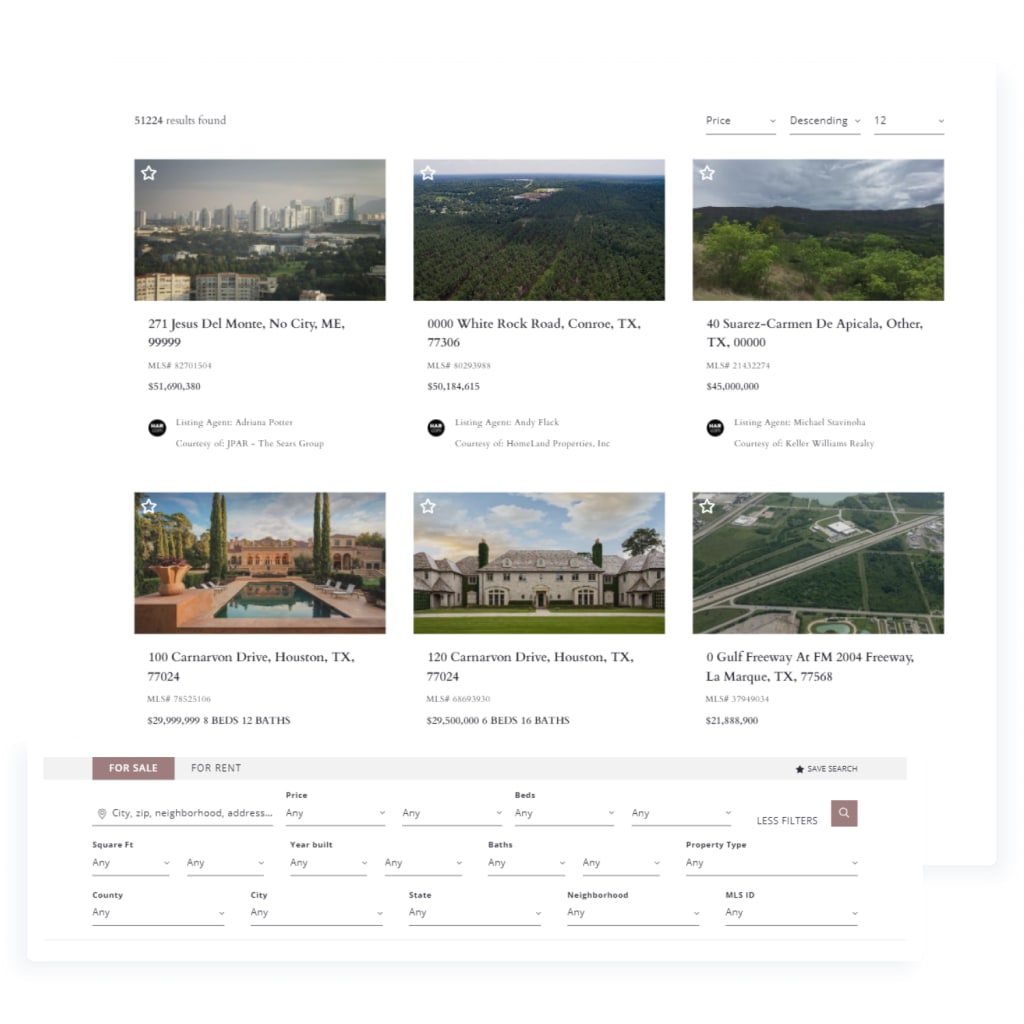Image resolution: width=1024 pixels, height=1024 pixels.
Task: Favorite the 0000 White Rock Road listing star
Action: [x=427, y=172]
